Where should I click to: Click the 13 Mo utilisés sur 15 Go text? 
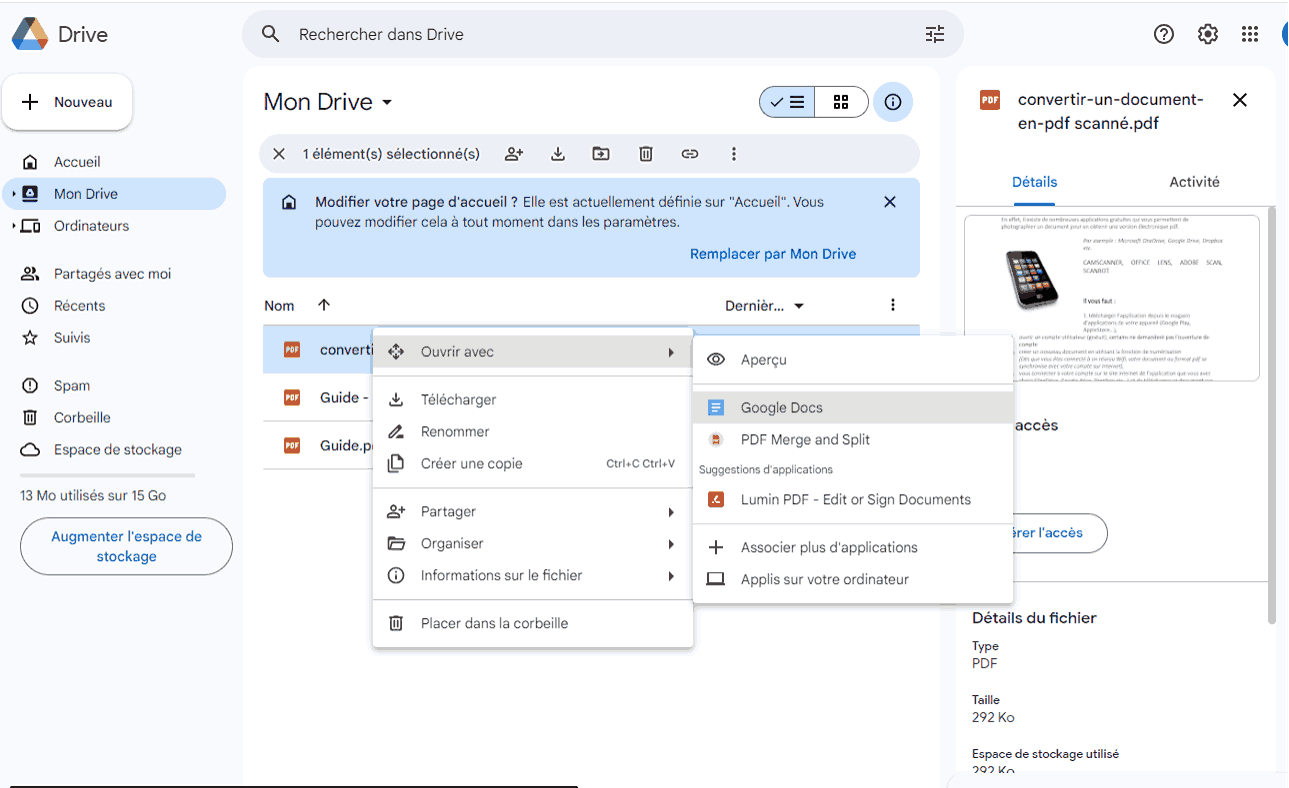pyautogui.click(x=93, y=496)
